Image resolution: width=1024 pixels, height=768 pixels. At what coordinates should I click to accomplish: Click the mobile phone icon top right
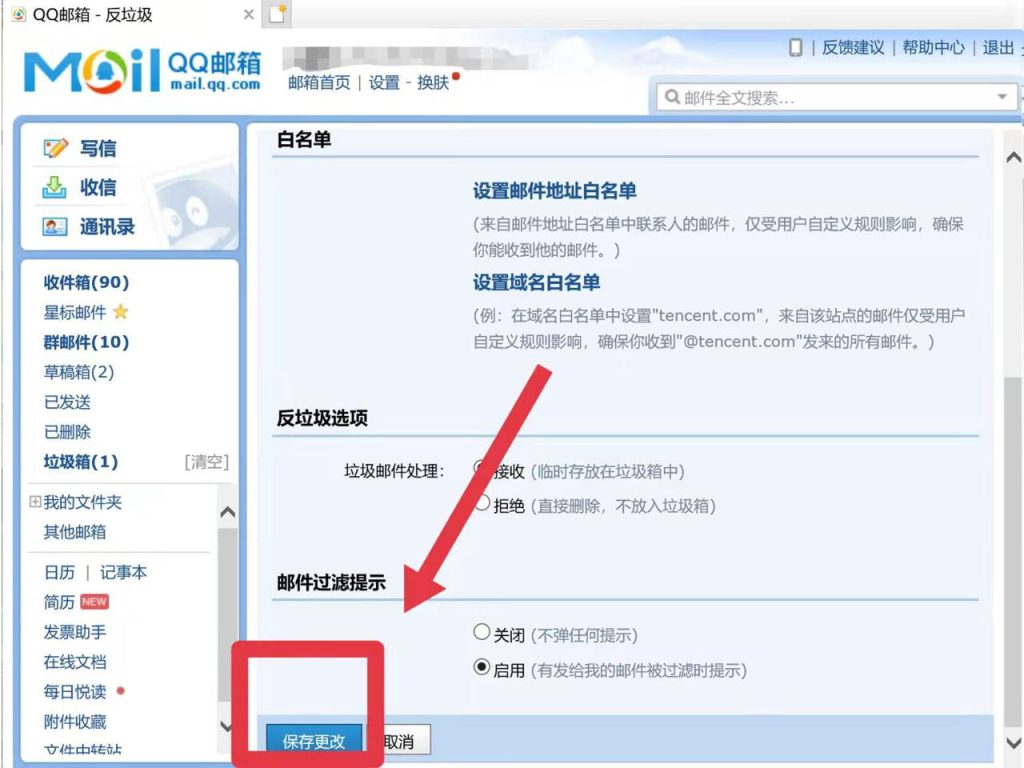coord(795,48)
